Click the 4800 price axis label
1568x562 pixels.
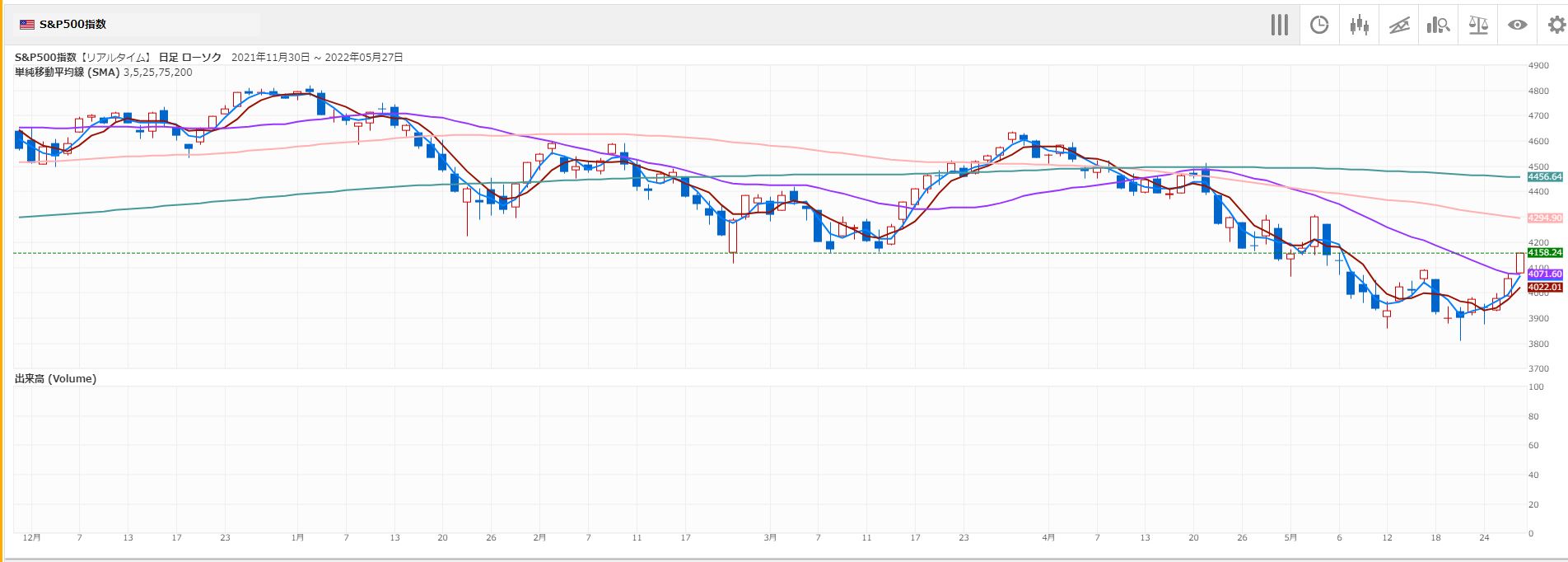tap(1538, 91)
